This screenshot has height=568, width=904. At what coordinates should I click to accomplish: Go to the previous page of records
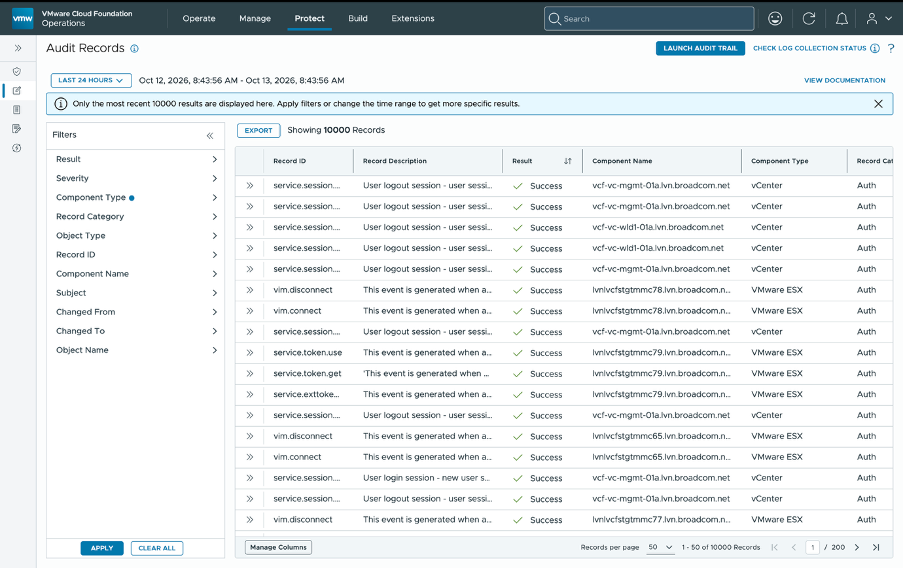794,547
